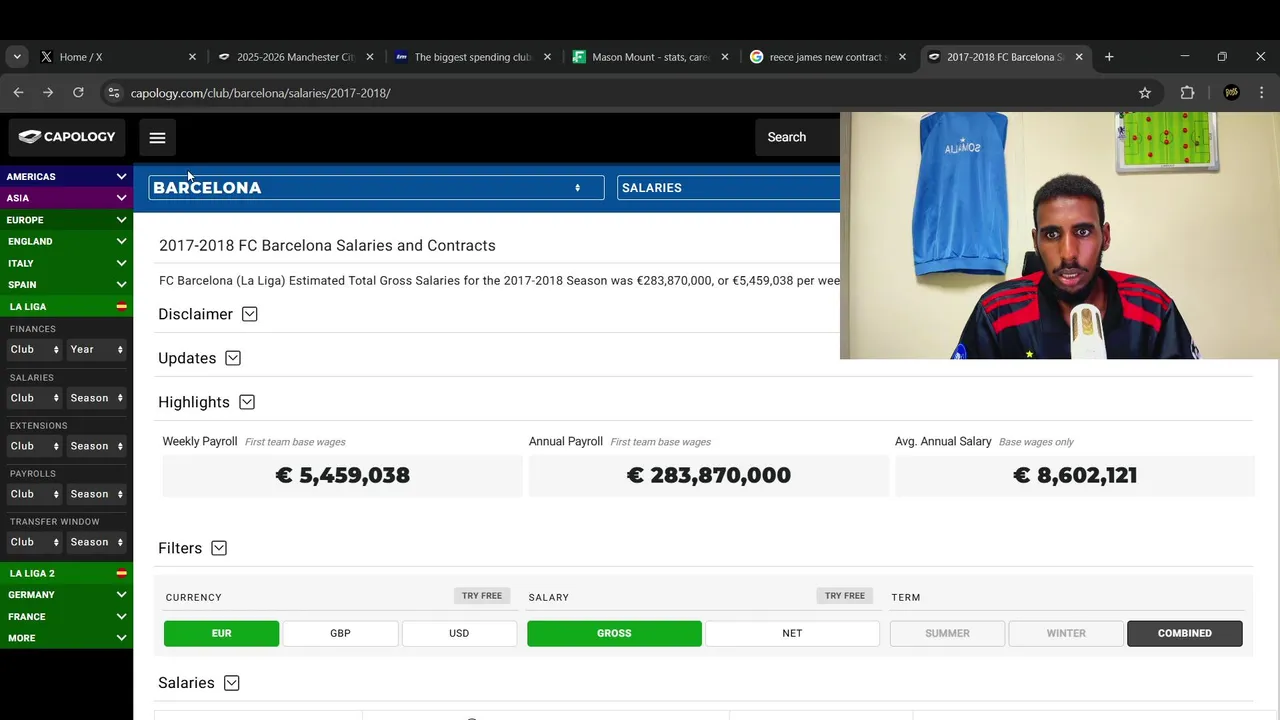
Task: Click the address bar URL
Action: coord(260,93)
